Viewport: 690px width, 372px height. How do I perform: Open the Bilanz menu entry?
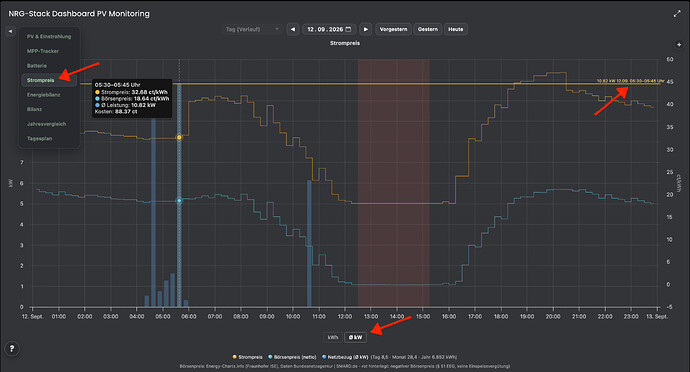49,109
